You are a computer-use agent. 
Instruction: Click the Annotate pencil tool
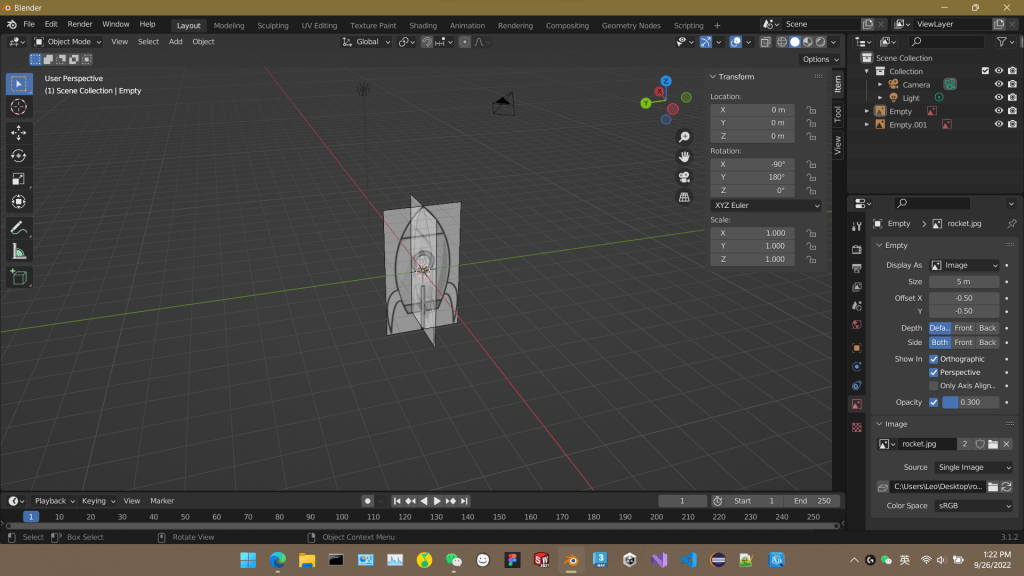coord(19,228)
